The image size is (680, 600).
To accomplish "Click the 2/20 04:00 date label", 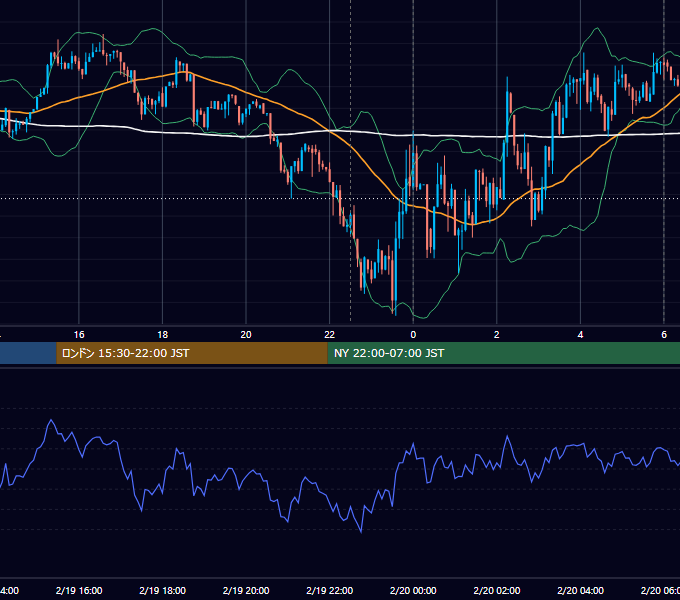I will tap(580, 590).
